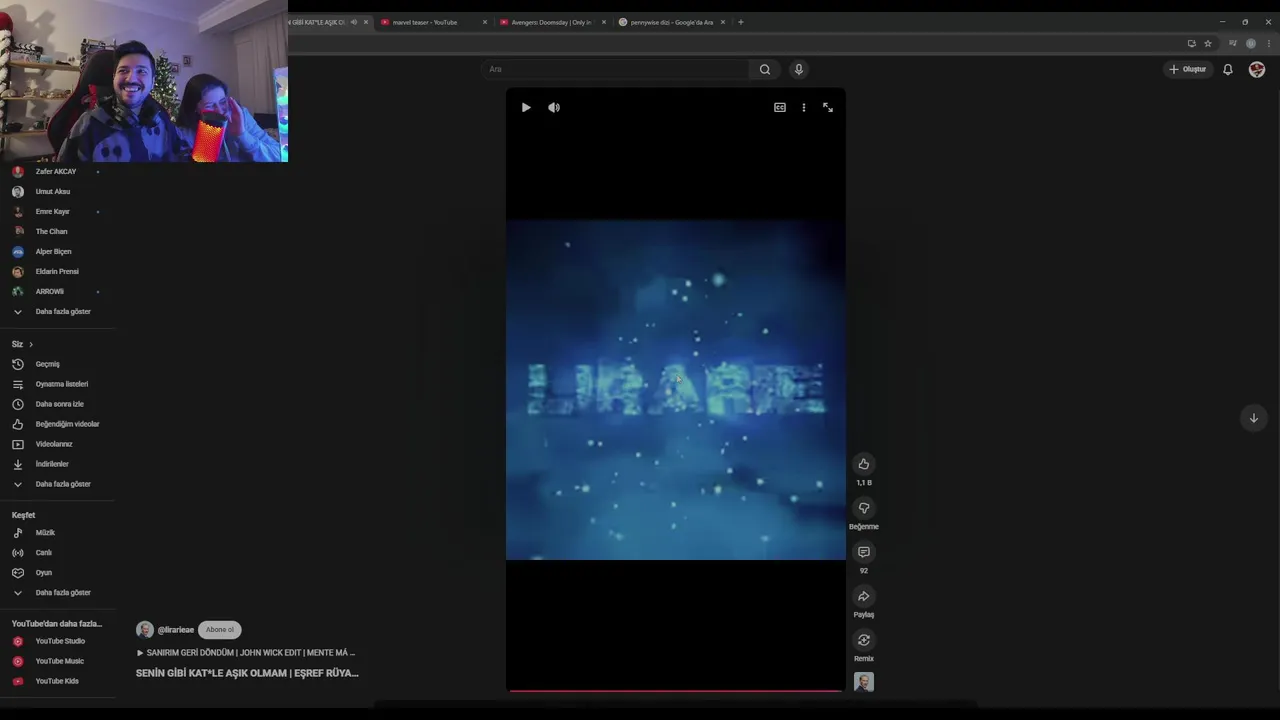The width and height of the screenshot is (1280, 720).
Task: Open the comments showing 92
Action: click(x=864, y=552)
